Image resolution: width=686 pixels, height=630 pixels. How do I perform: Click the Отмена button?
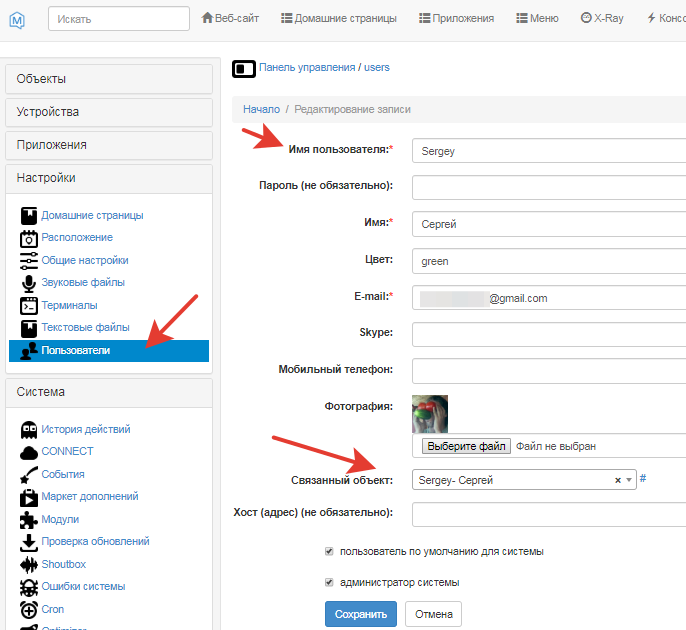433,614
